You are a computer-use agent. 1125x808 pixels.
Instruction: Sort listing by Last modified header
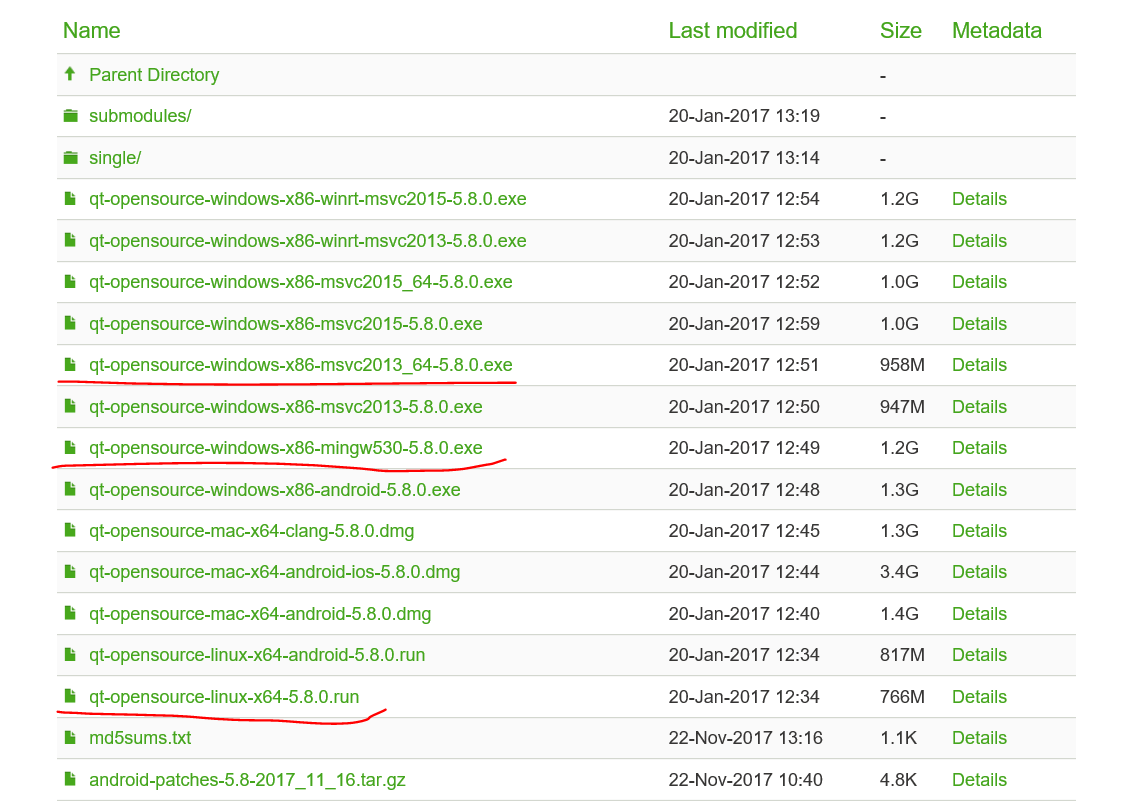733,31
